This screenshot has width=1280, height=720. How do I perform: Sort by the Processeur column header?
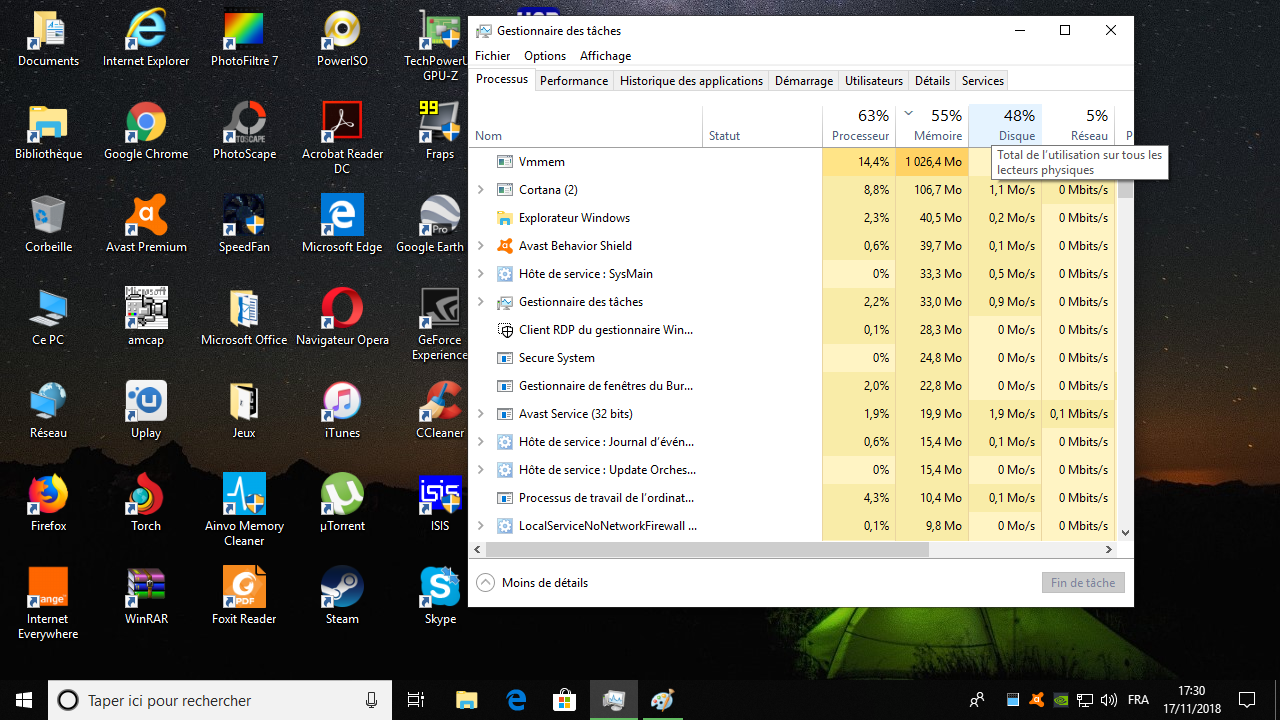(x=859, y=126)
